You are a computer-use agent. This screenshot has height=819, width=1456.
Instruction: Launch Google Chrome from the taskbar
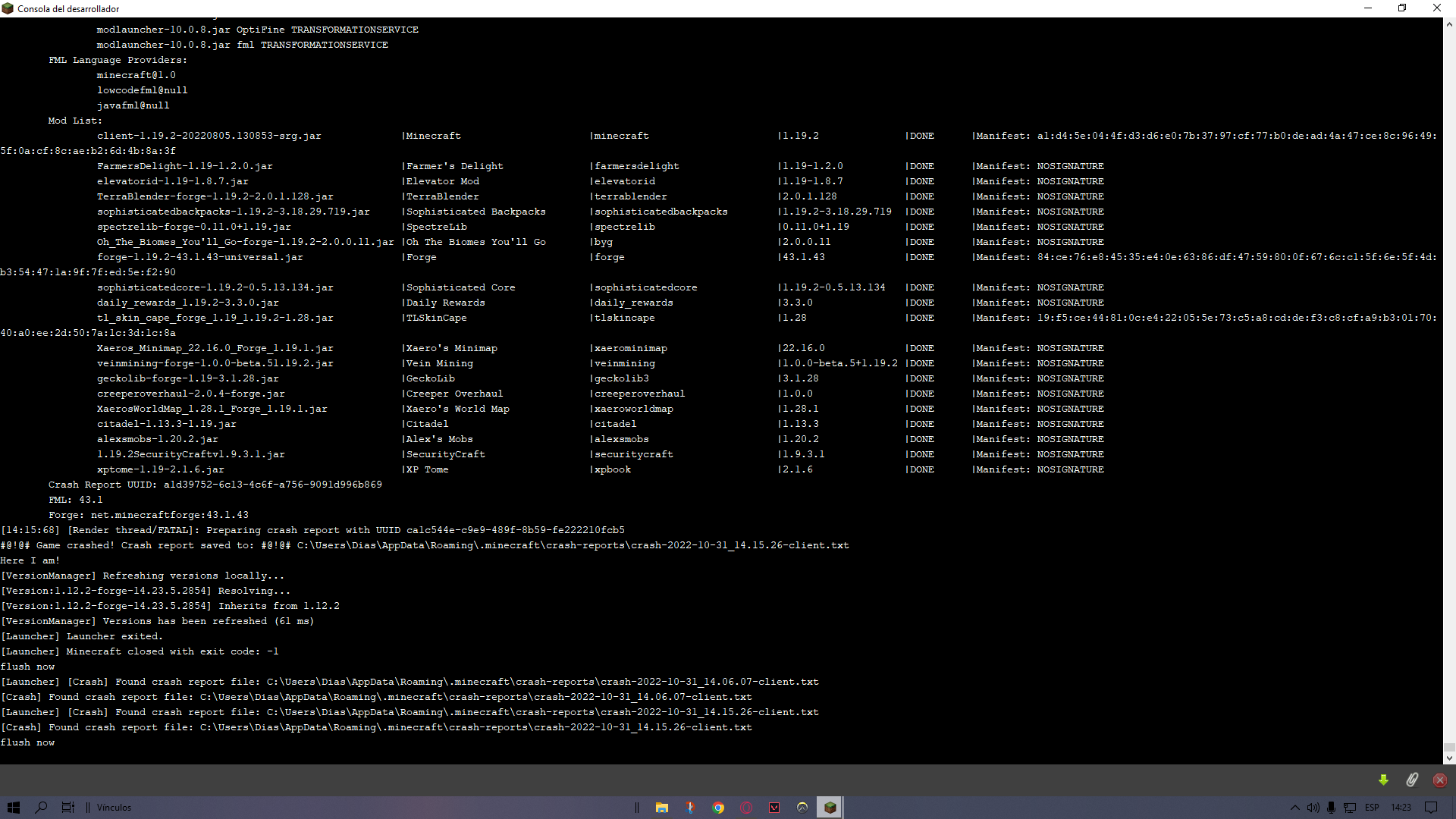point(718,808)
